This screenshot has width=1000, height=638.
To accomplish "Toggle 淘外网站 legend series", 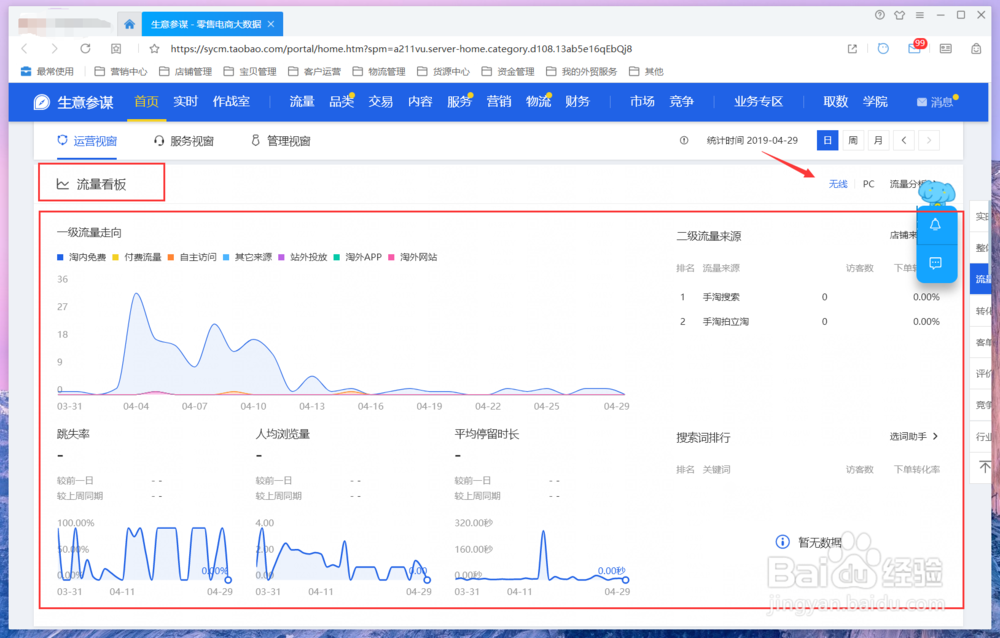I will pyautogui.click(x=413, y=257).
